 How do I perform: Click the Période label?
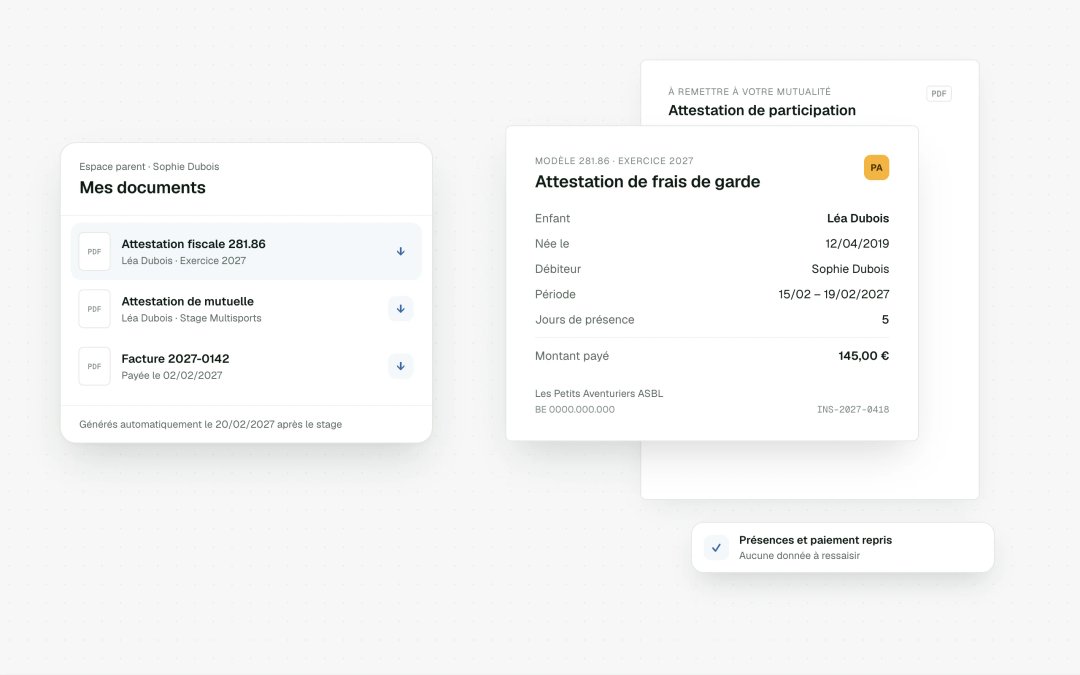[x=555, y=294]
